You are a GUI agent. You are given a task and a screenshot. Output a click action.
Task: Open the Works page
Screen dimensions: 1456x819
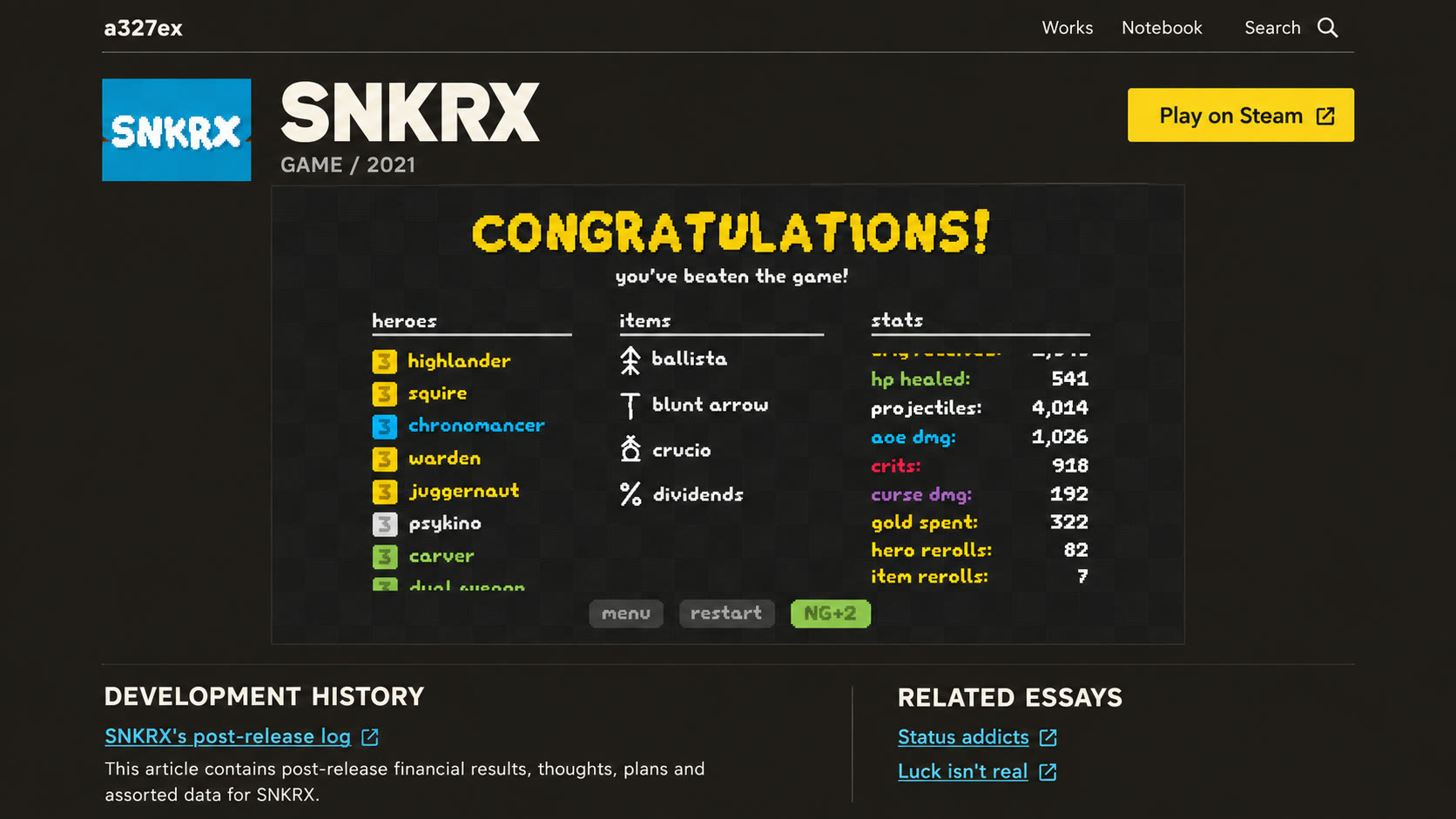coord(1068,28)
